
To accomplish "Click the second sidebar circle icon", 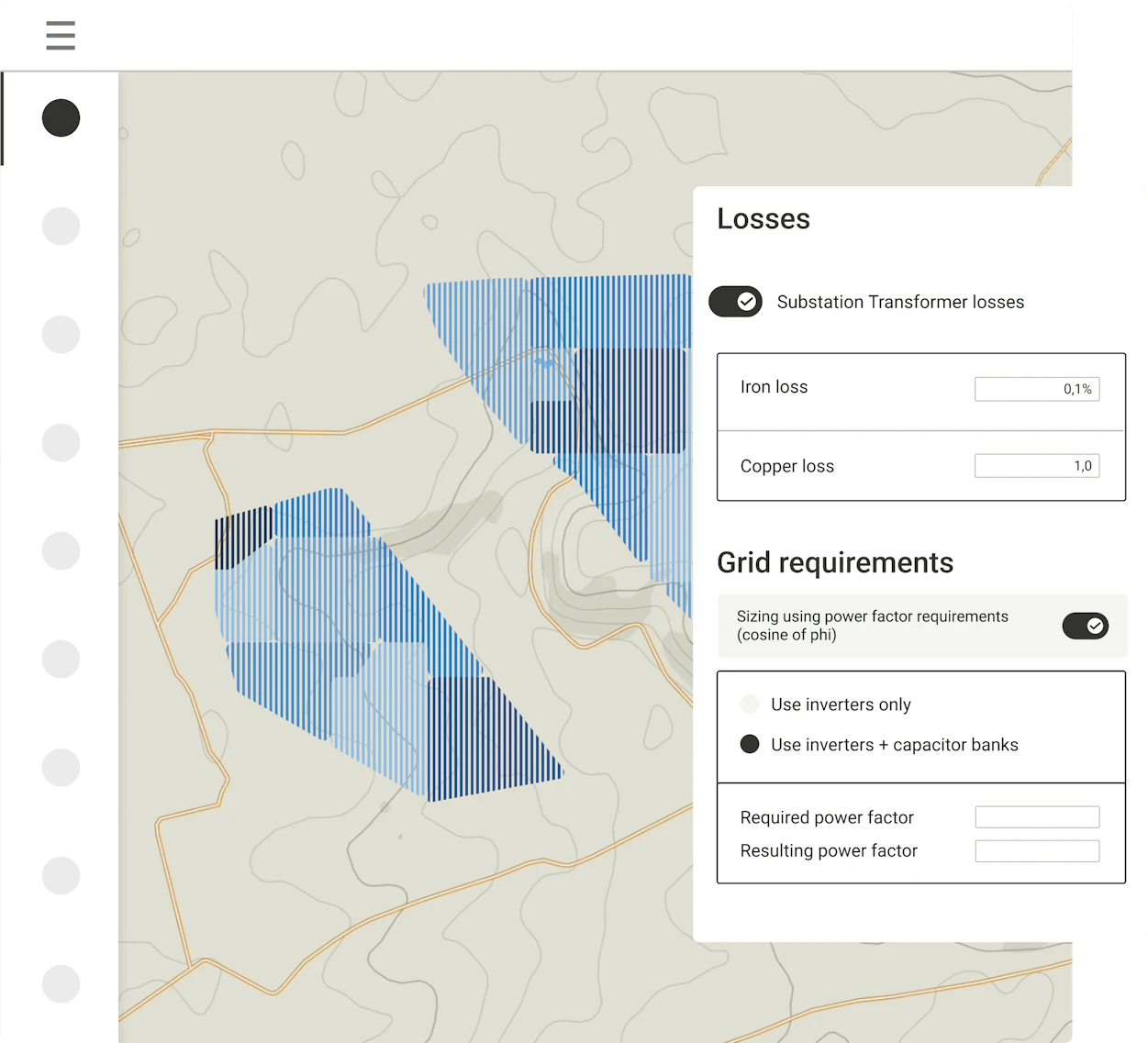I will [x=61, y=227].
